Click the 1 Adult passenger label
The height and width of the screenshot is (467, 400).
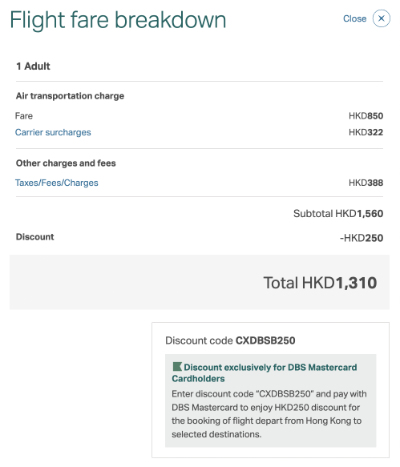(x=33, y=66)
